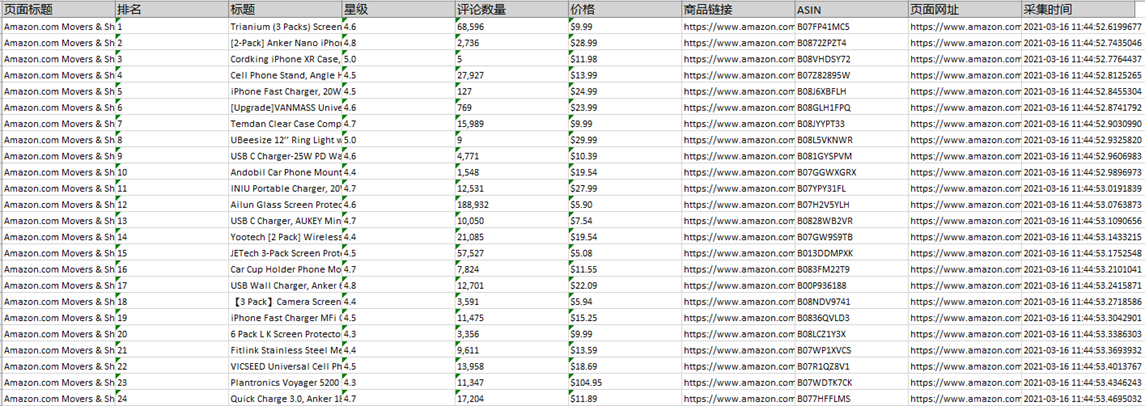Select title cell 'Fitlink Stainless Steel'
The width and height of the screenshot is (1145, 406).
click(x=285, y=350)
